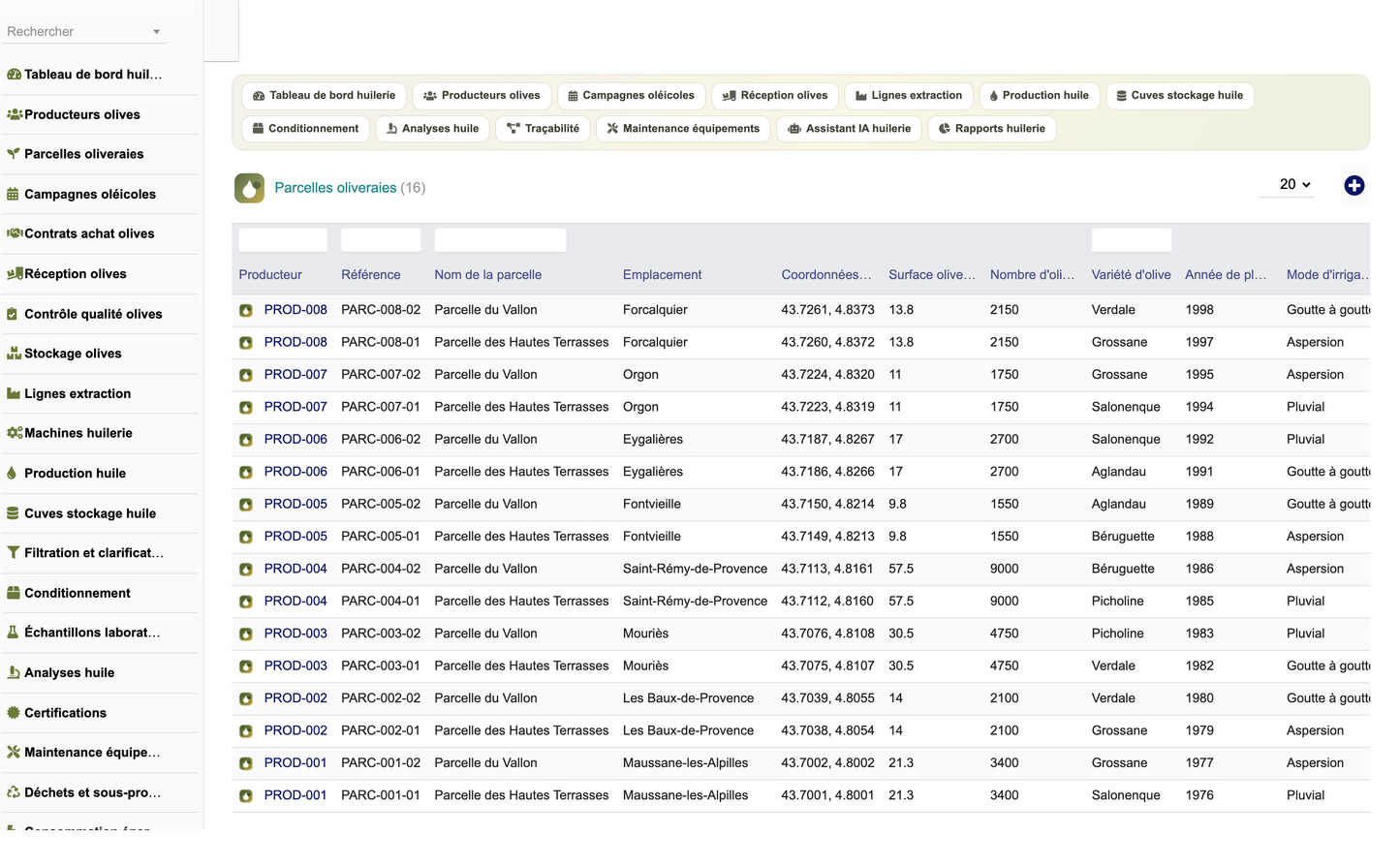Open the Tableau de bord huilerie tab
The image size is (1400, 866).
tap(324, 96)
